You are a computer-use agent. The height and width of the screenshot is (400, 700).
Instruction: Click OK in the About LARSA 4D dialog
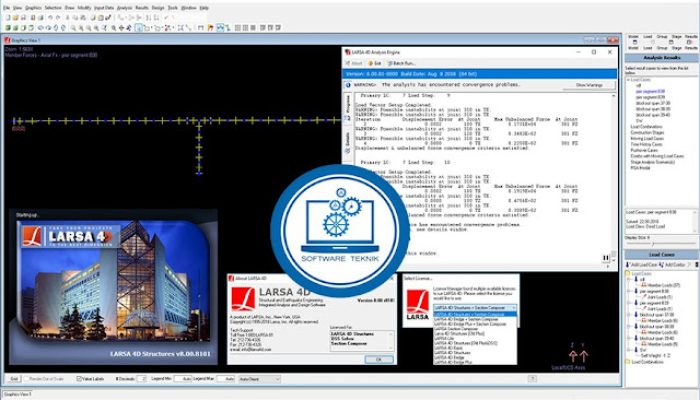(379, 359)
